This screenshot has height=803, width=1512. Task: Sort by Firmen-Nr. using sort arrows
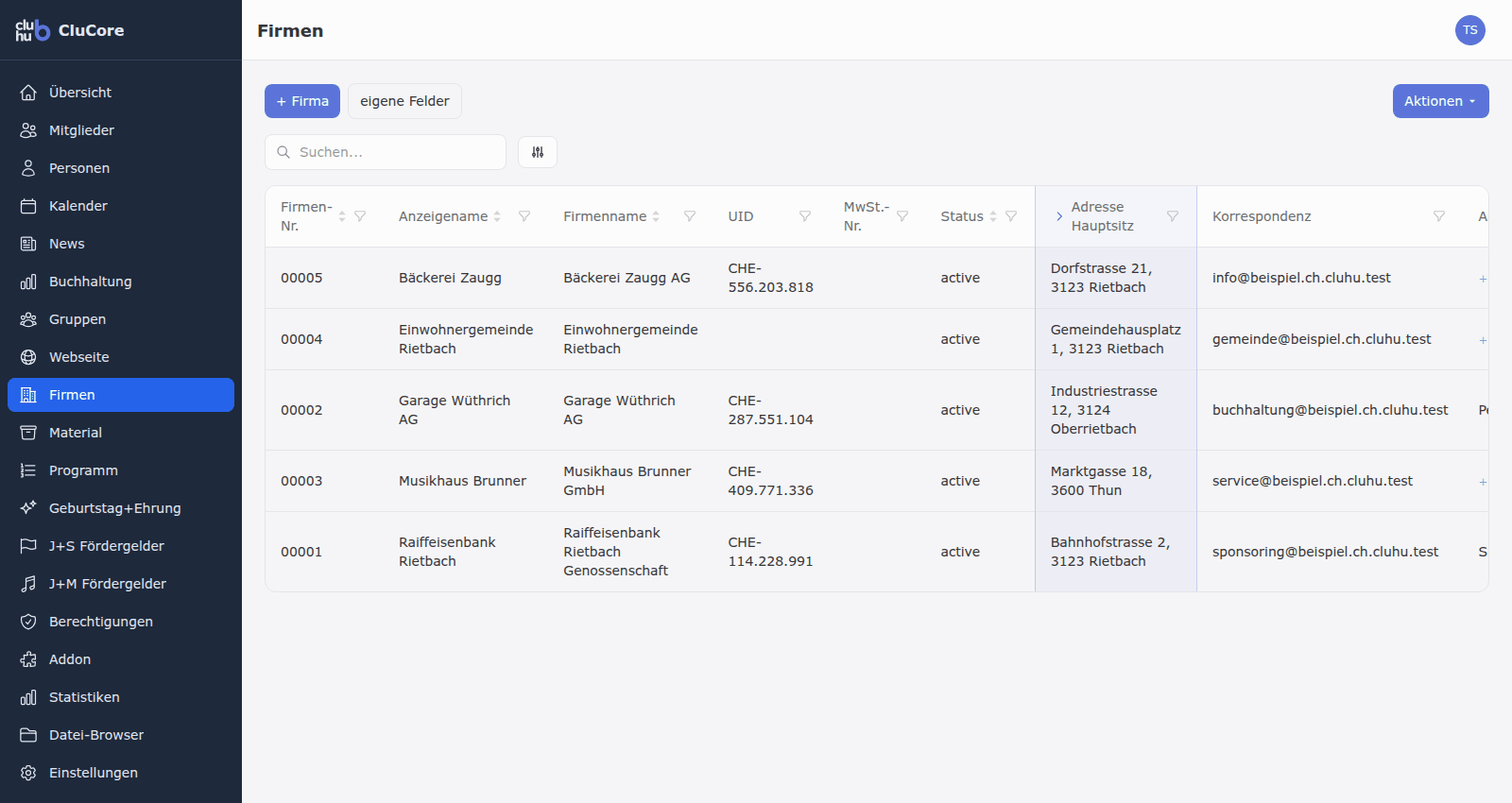click(342, 216)
